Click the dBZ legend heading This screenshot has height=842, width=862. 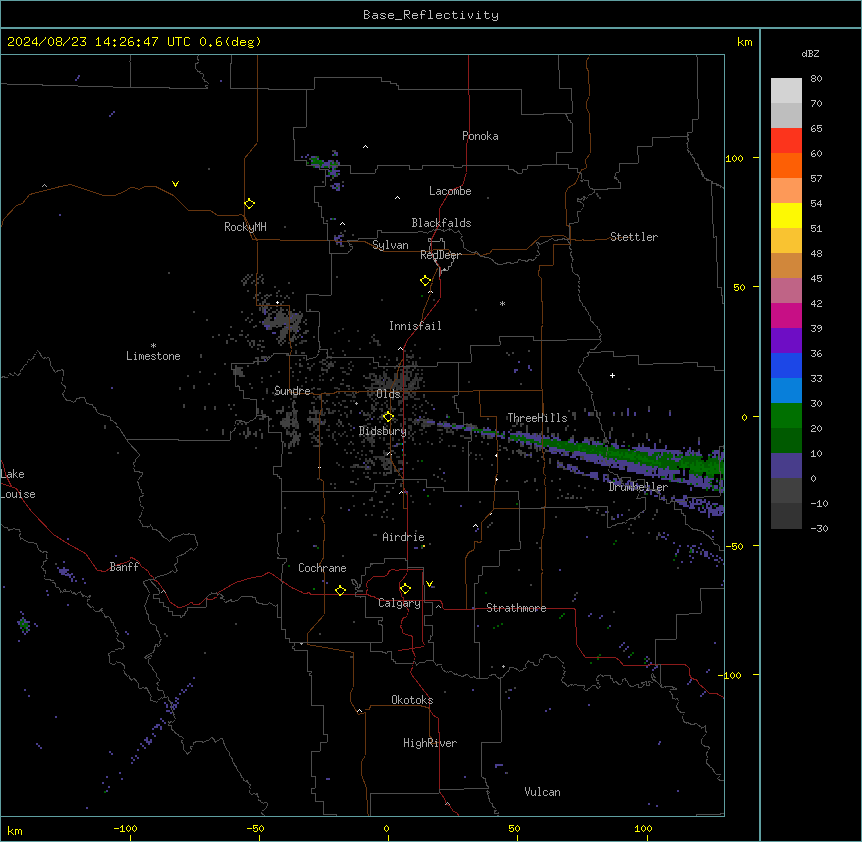point(810,54)
